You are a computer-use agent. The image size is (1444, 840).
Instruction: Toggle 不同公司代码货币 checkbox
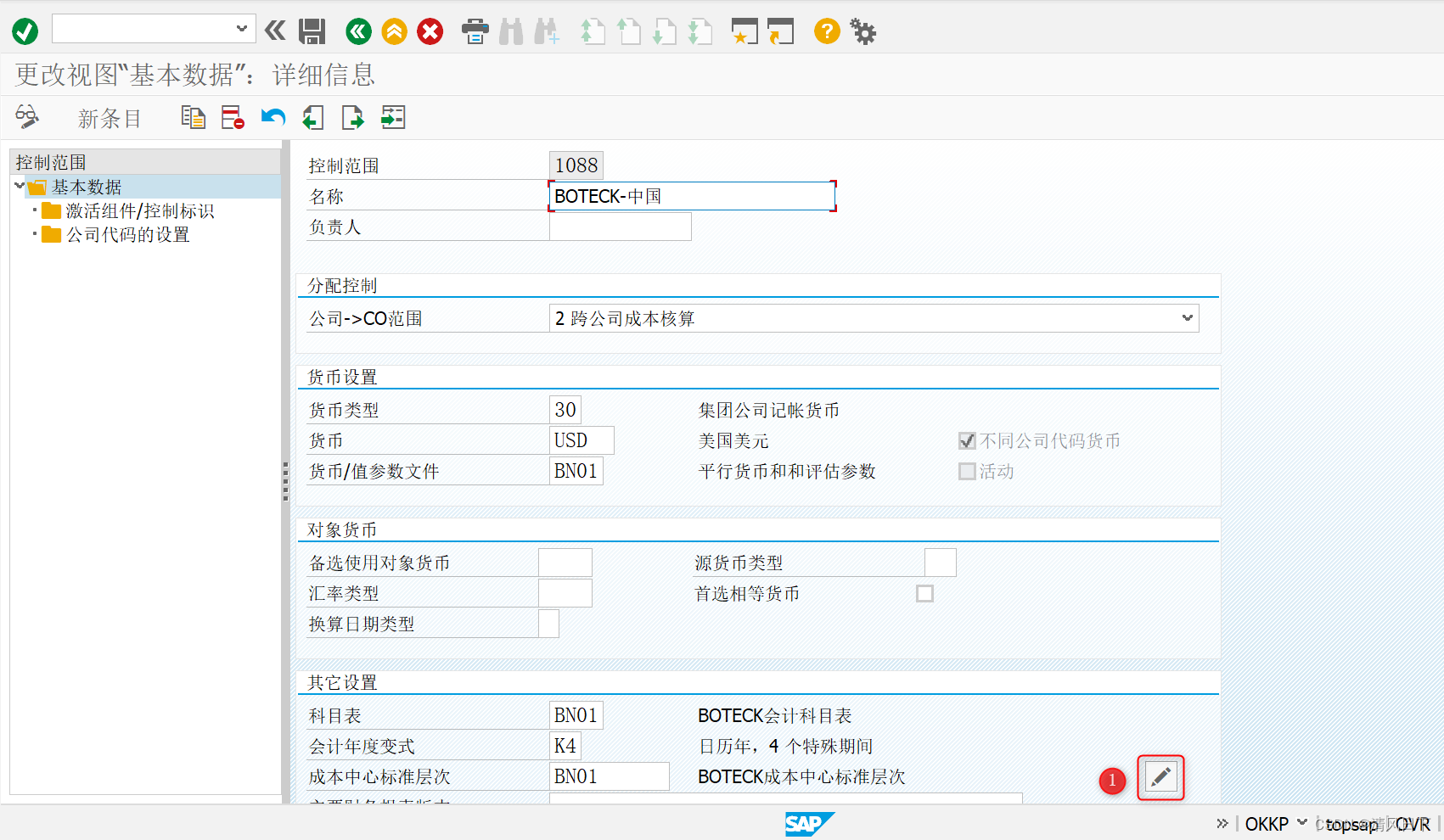[967, 440]
